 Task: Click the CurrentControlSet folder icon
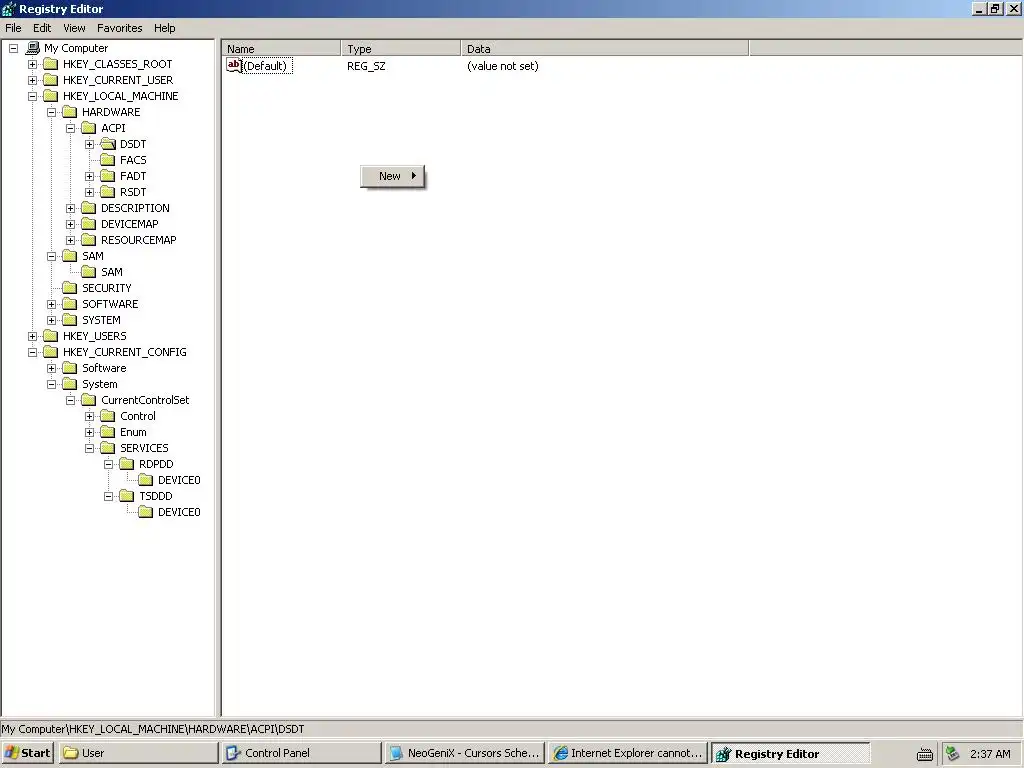[88, 400]
